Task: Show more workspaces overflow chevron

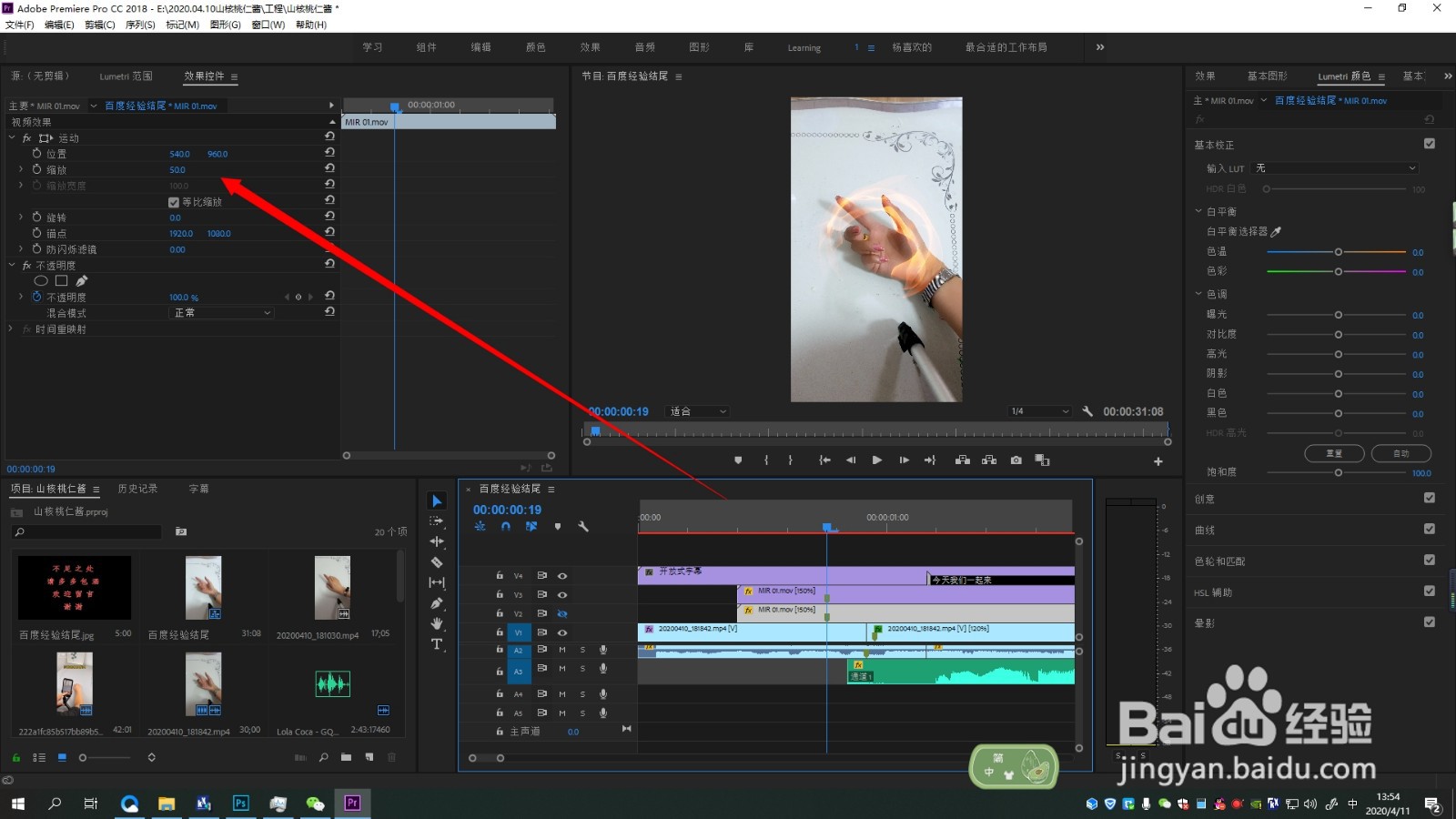Action: pos(1100,47)
